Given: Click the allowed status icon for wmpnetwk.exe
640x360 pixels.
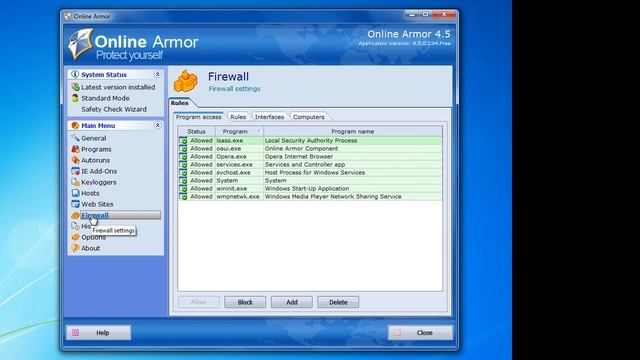Looking at the screenshot, I should pyautogui.click(x=183, y=196).
